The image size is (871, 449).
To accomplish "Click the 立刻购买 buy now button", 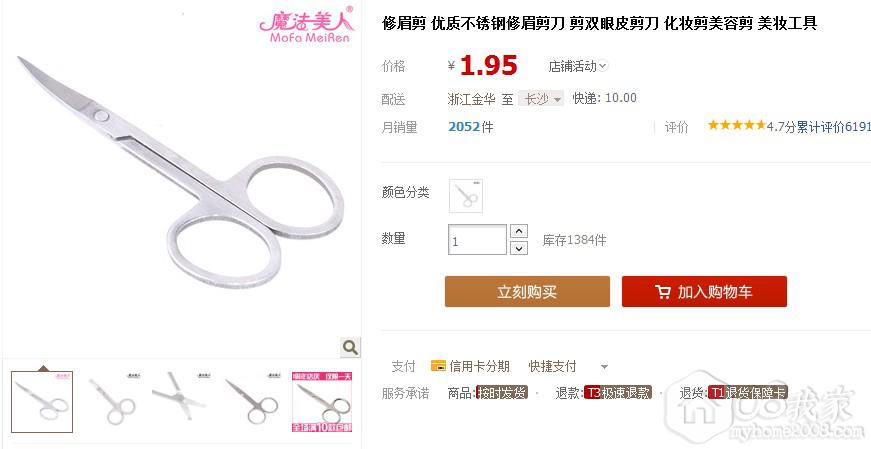I will (x=527, y=292).
